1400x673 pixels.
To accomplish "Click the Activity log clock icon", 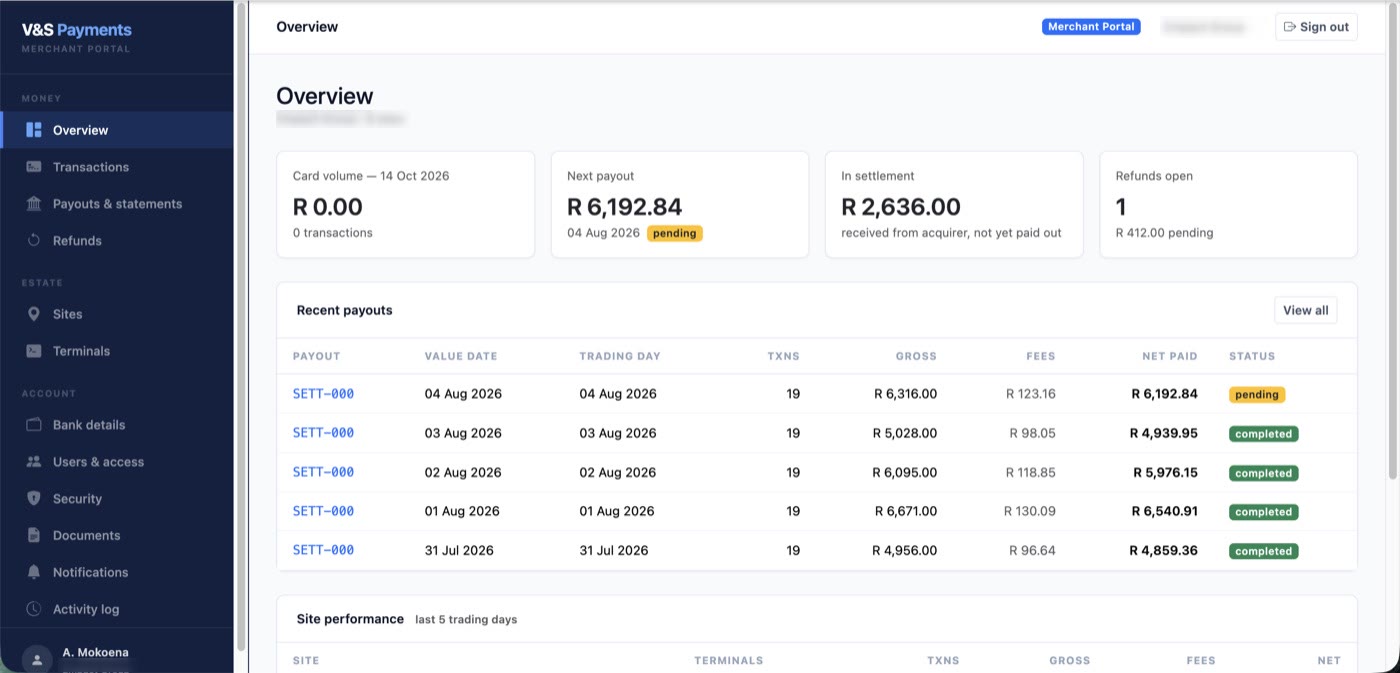I will (x=34, y=609).
